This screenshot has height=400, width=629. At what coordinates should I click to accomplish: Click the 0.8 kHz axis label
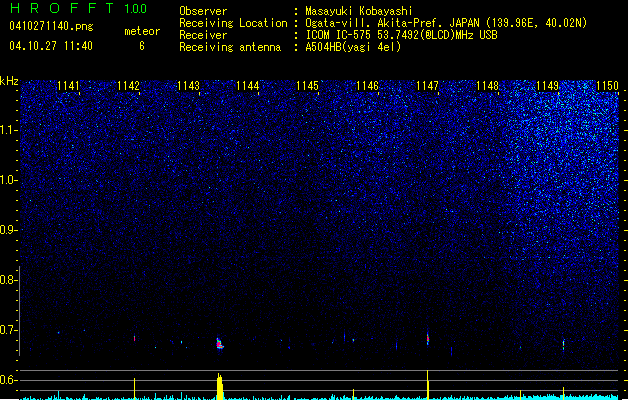click(x=8, y=280)
